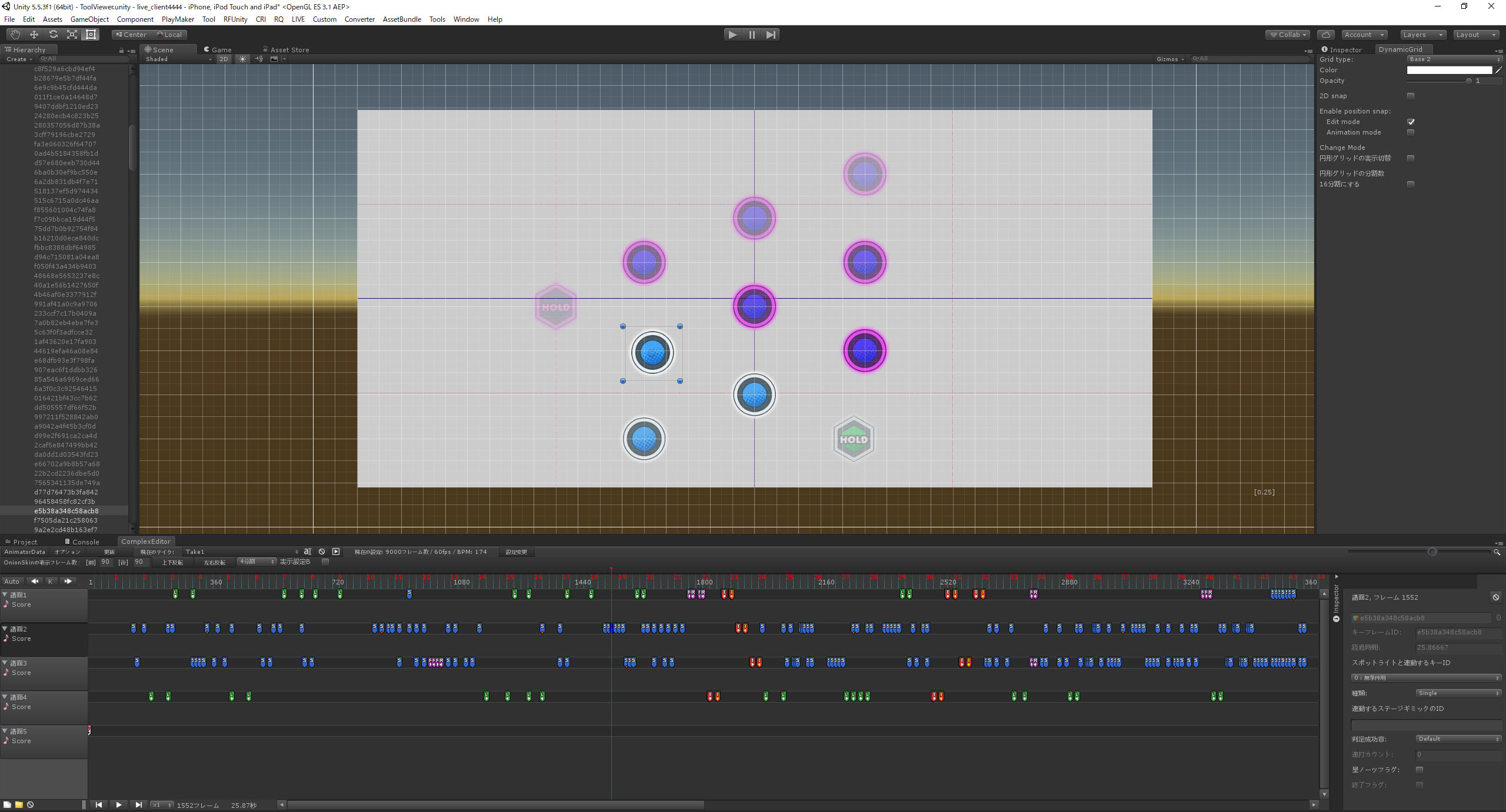This screenshot has width=1506, height=812.
Task: Select e5b38a348c58acb8 in Hierarchy
Action: (x=66, y=511)
